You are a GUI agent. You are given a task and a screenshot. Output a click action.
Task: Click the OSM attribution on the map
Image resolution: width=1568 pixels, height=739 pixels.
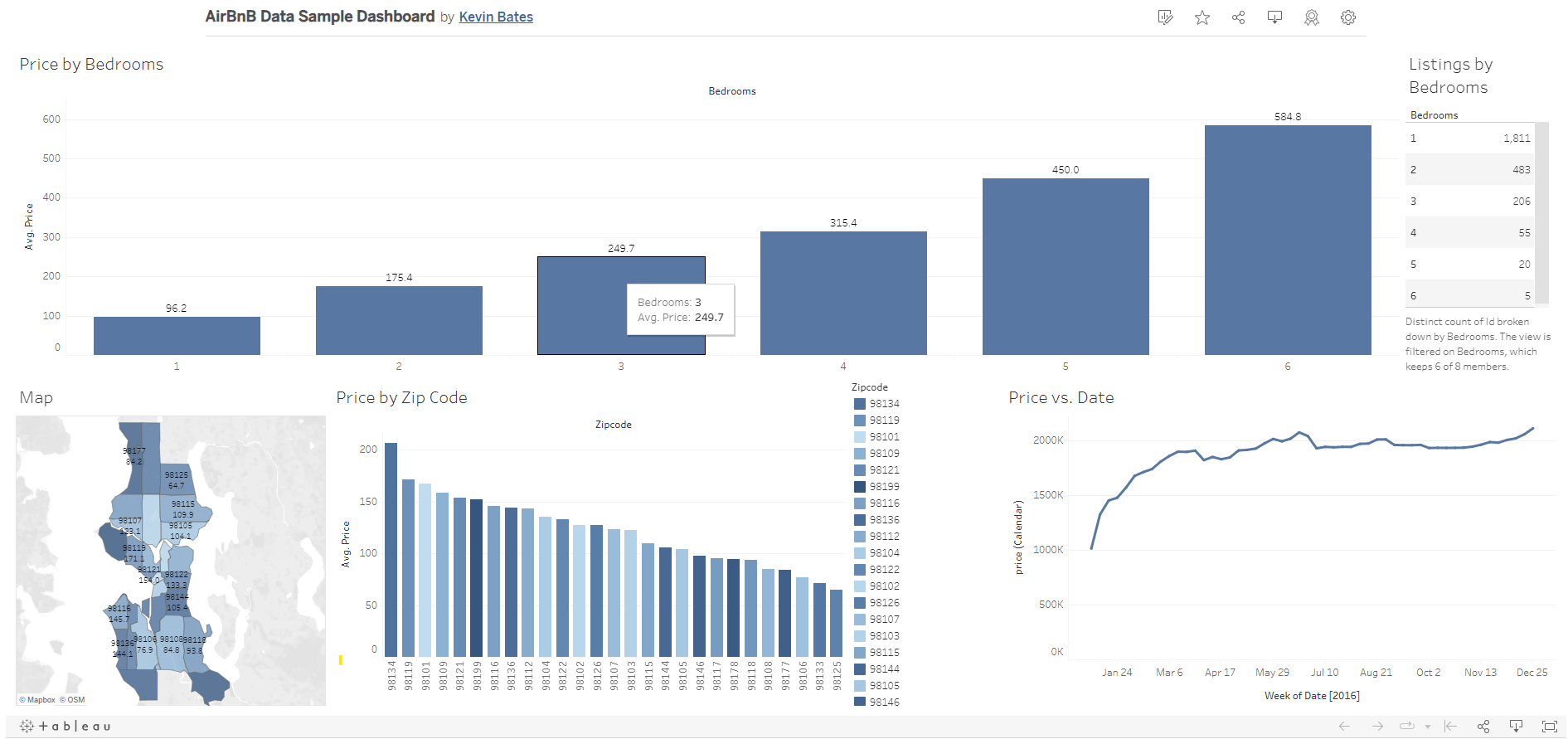coord(72,700)
